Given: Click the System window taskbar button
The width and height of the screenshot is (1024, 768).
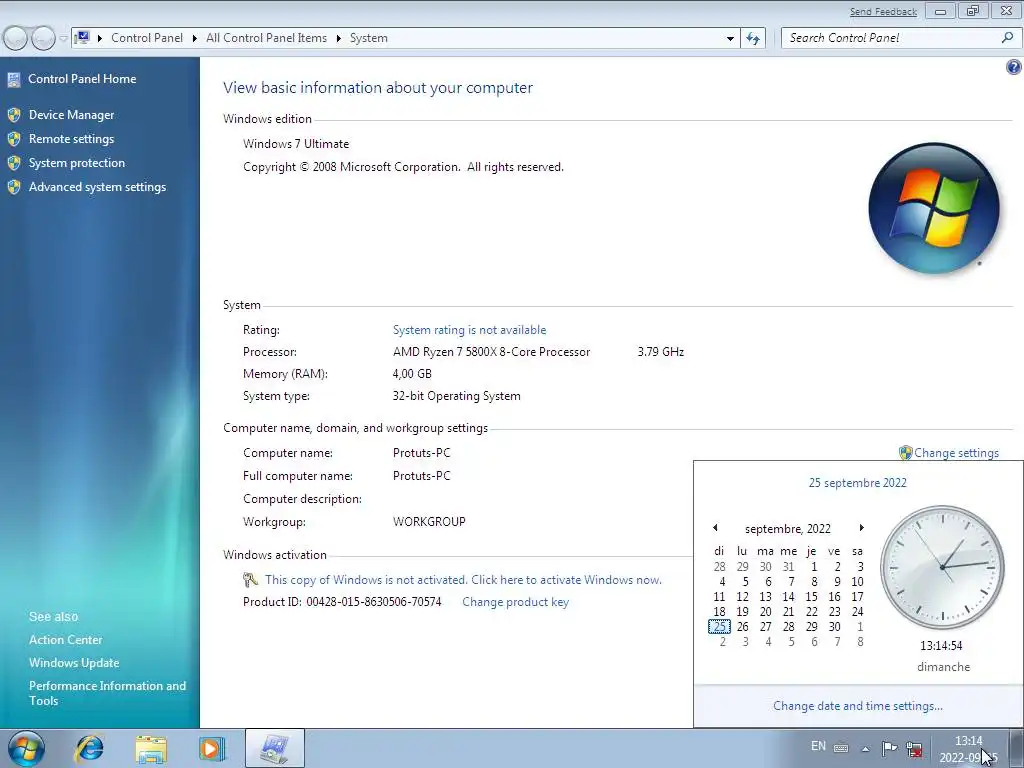Looking at the screenshot, I should [274, 748].
